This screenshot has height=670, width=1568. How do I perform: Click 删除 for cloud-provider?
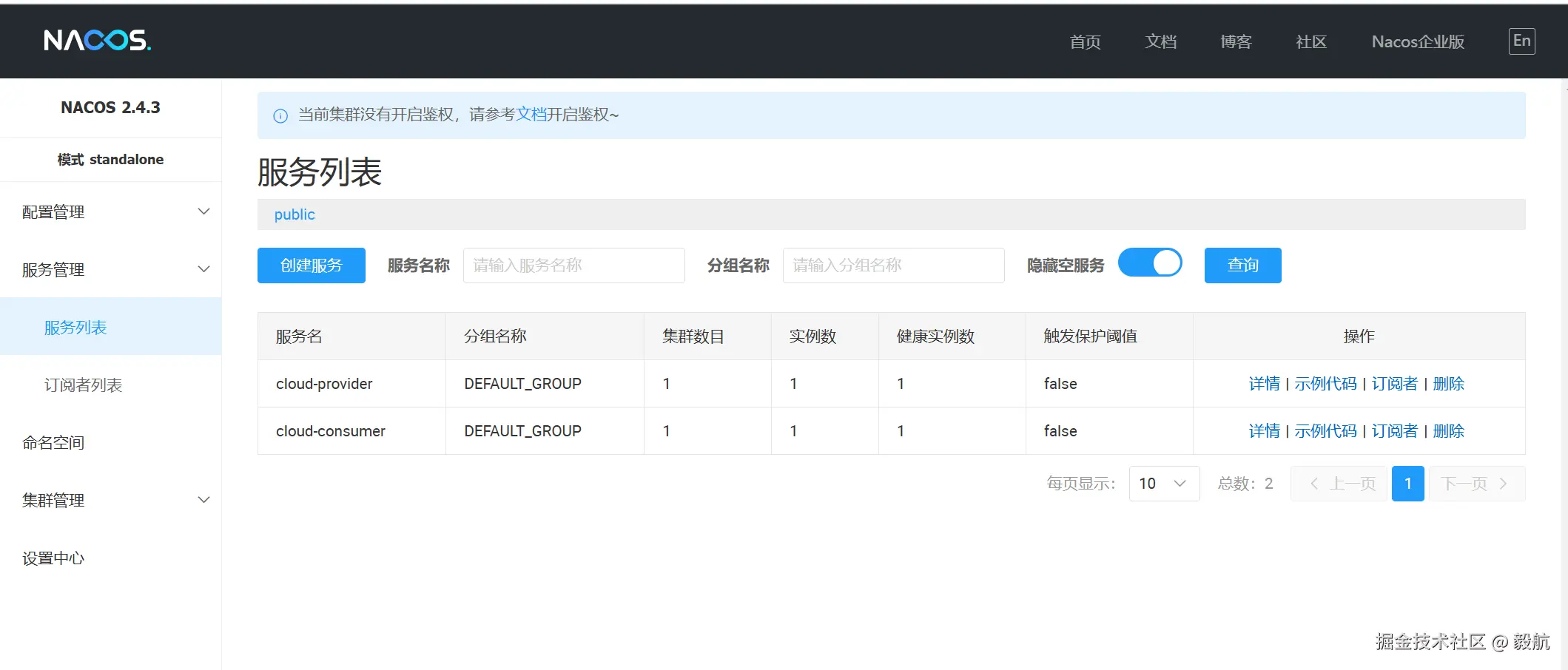(1448, 384)
